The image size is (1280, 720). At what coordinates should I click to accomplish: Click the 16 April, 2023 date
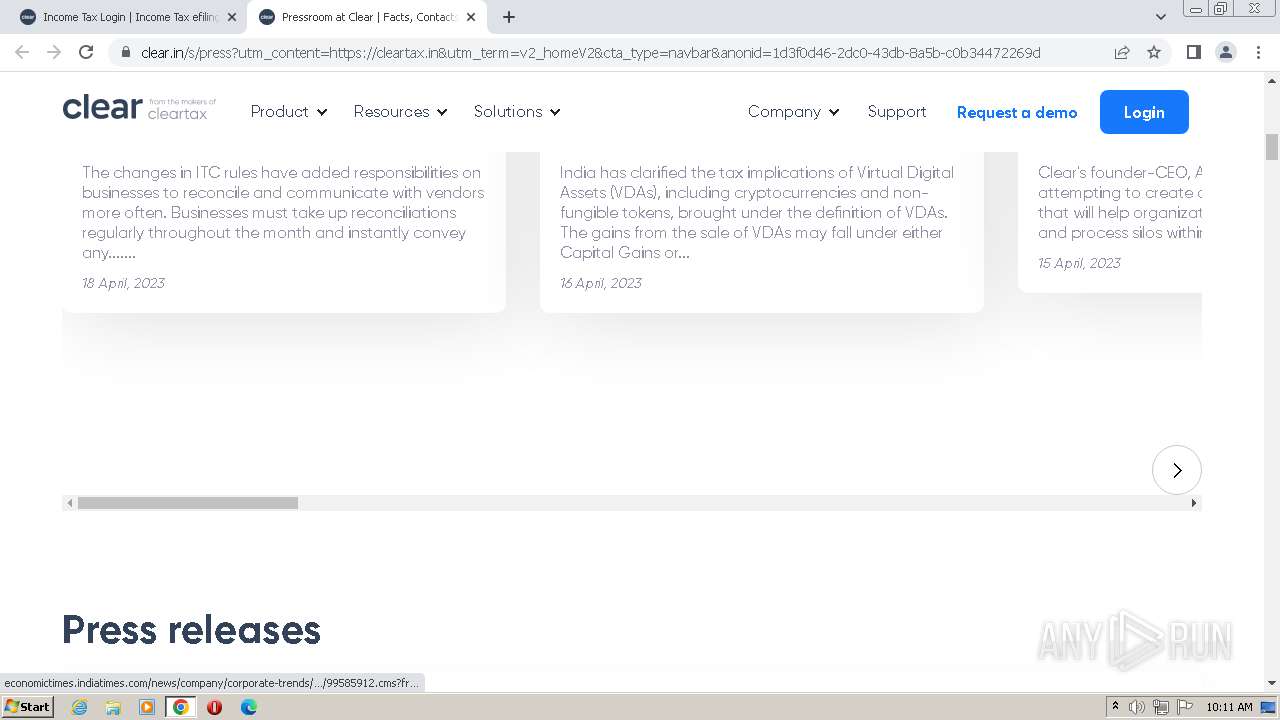[x=601, y=283]
